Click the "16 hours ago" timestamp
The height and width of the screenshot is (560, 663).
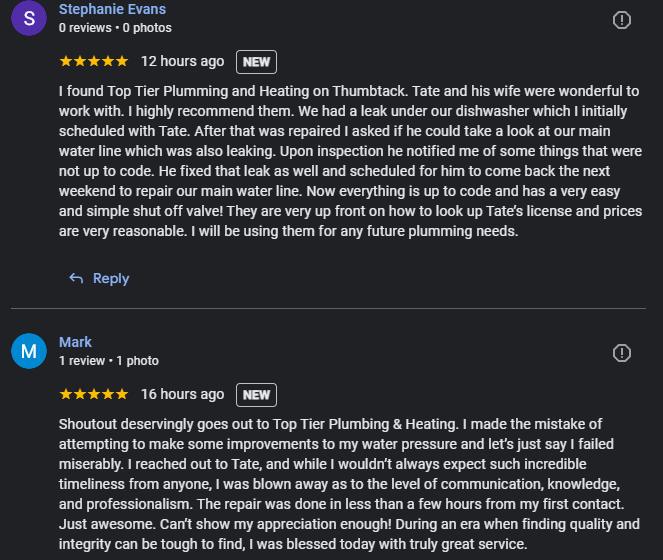pos(183,394)
